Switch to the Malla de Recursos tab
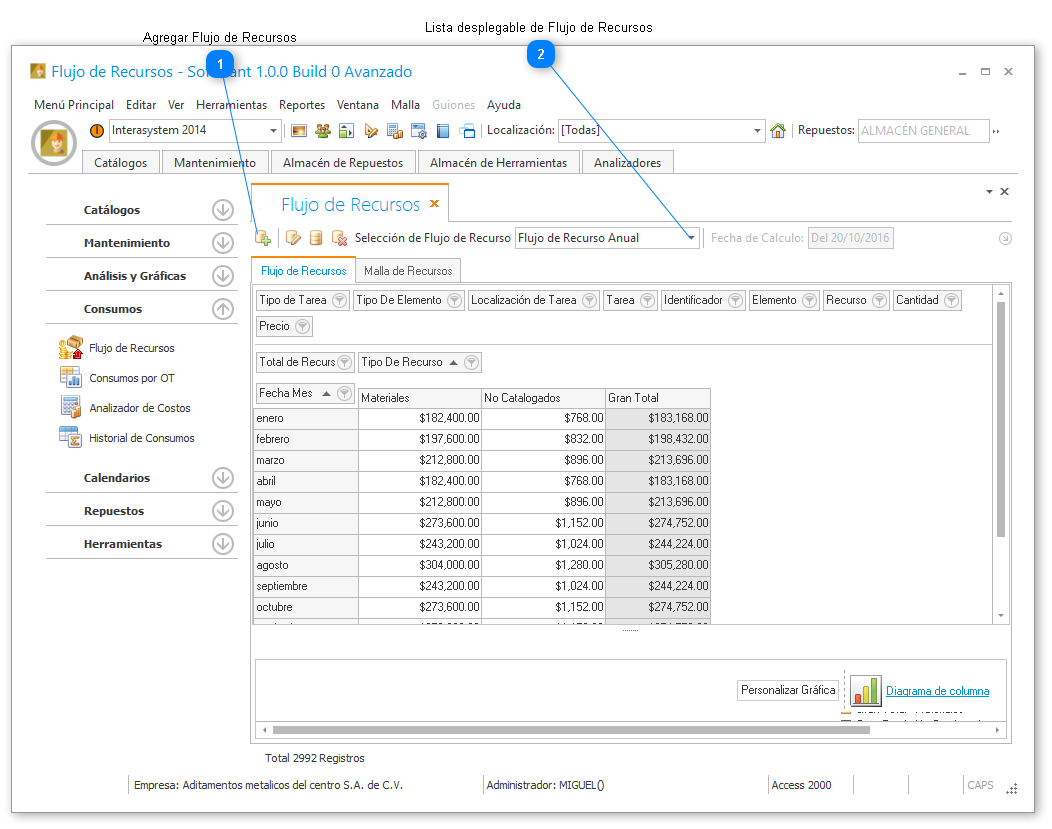Screen dimensions: 1052x829 [408, 270]
